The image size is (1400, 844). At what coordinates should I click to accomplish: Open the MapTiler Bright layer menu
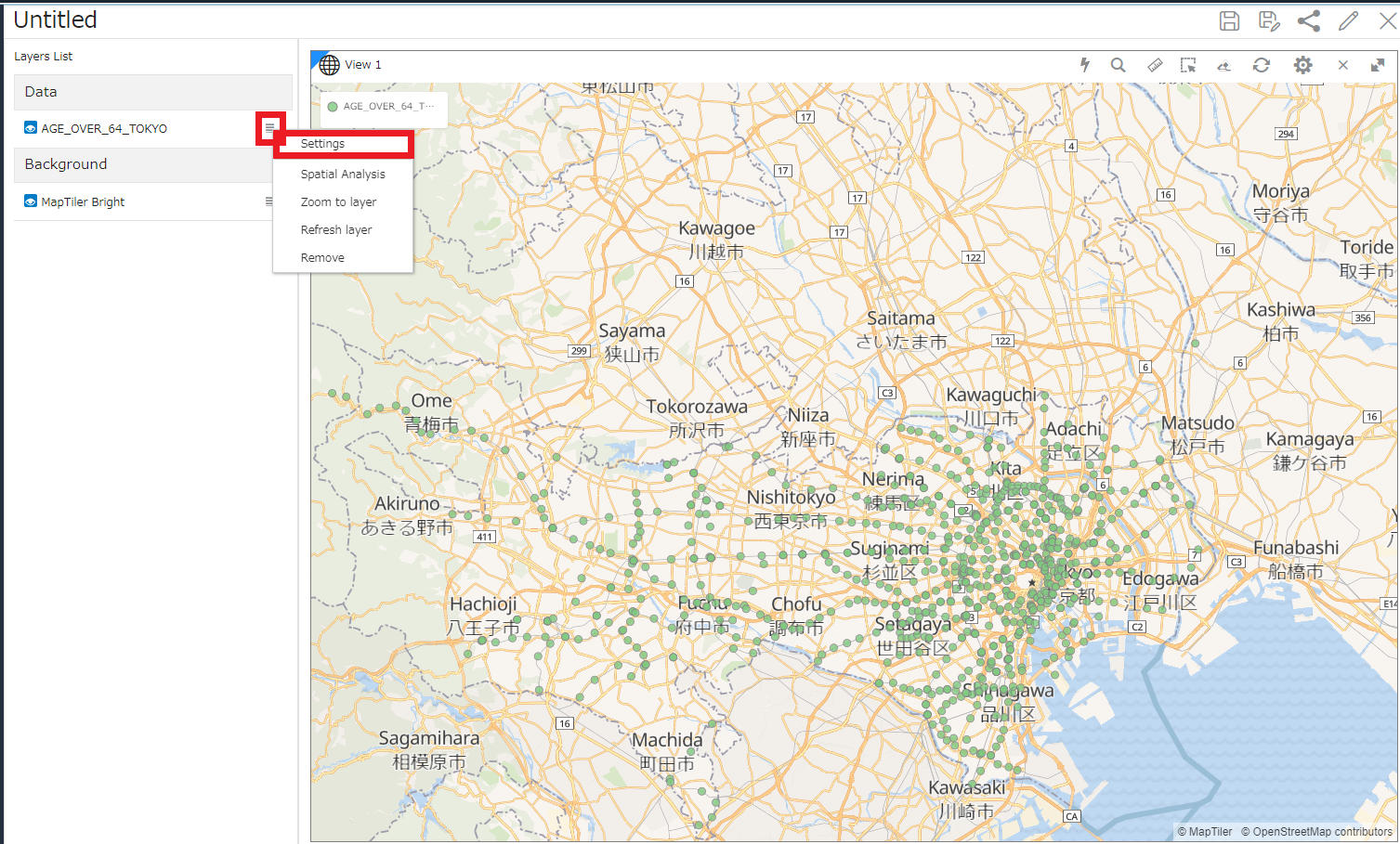[x=269, y=201]
